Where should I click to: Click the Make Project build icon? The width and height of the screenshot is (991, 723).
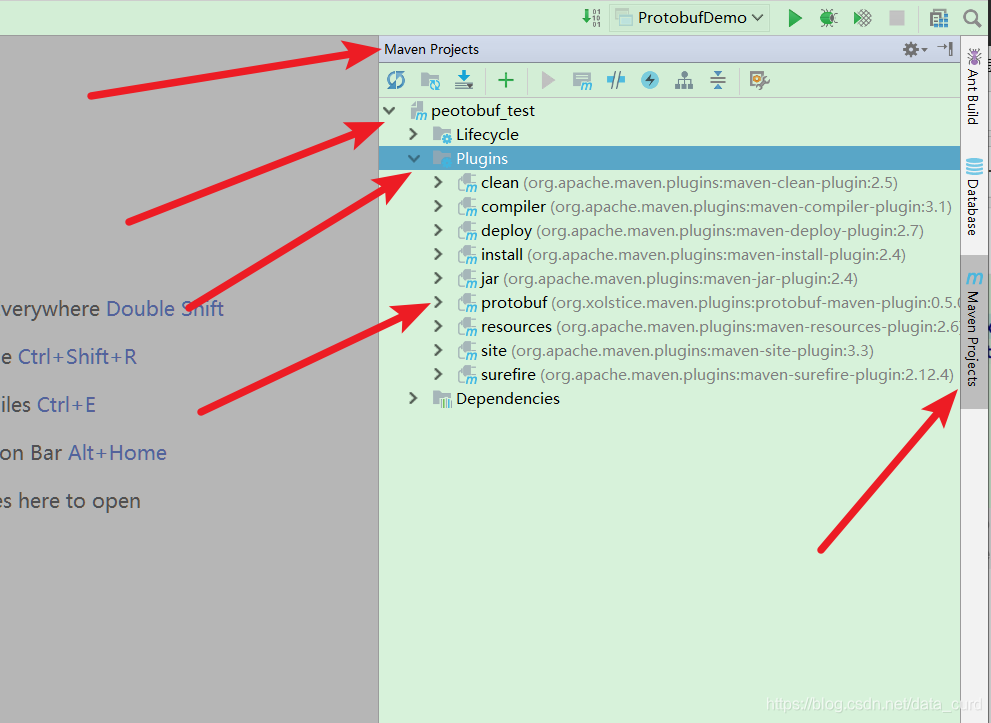[x=591, y=17]
